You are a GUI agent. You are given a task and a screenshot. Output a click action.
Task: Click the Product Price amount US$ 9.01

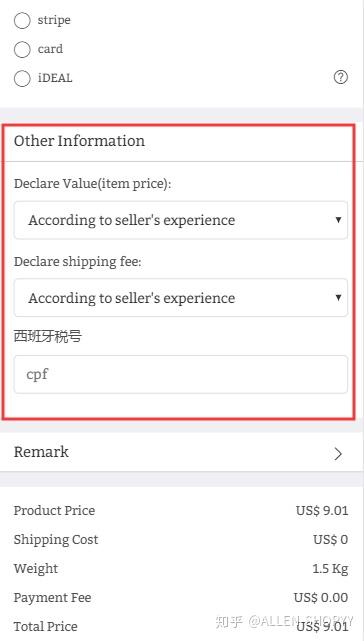(322, 511)
